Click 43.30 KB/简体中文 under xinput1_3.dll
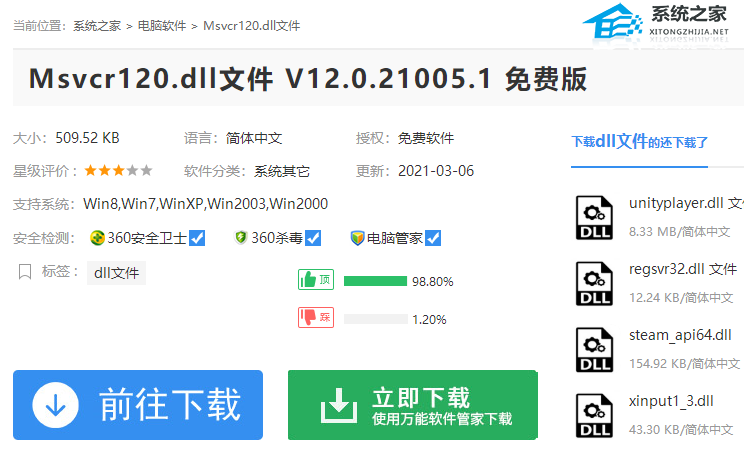The width and height of the screenshot is (744, 468). point(681,430)
